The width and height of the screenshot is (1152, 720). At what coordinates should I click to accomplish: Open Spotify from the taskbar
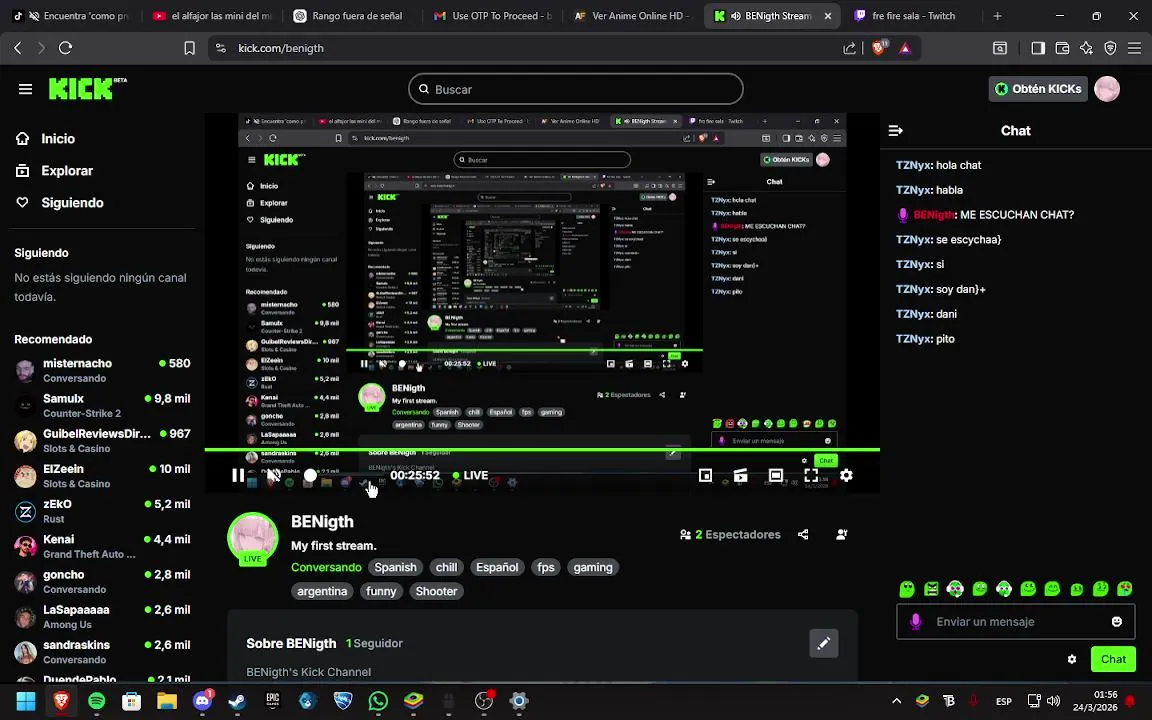(96, 701)
